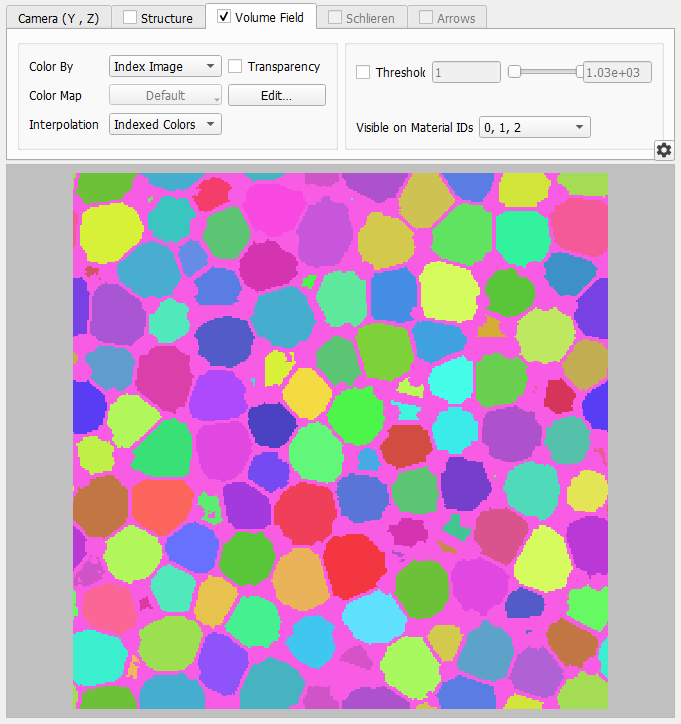Viewport: 681px width, 724px height.
Task: Click the indexed volume field image
Action: point(341,441)
